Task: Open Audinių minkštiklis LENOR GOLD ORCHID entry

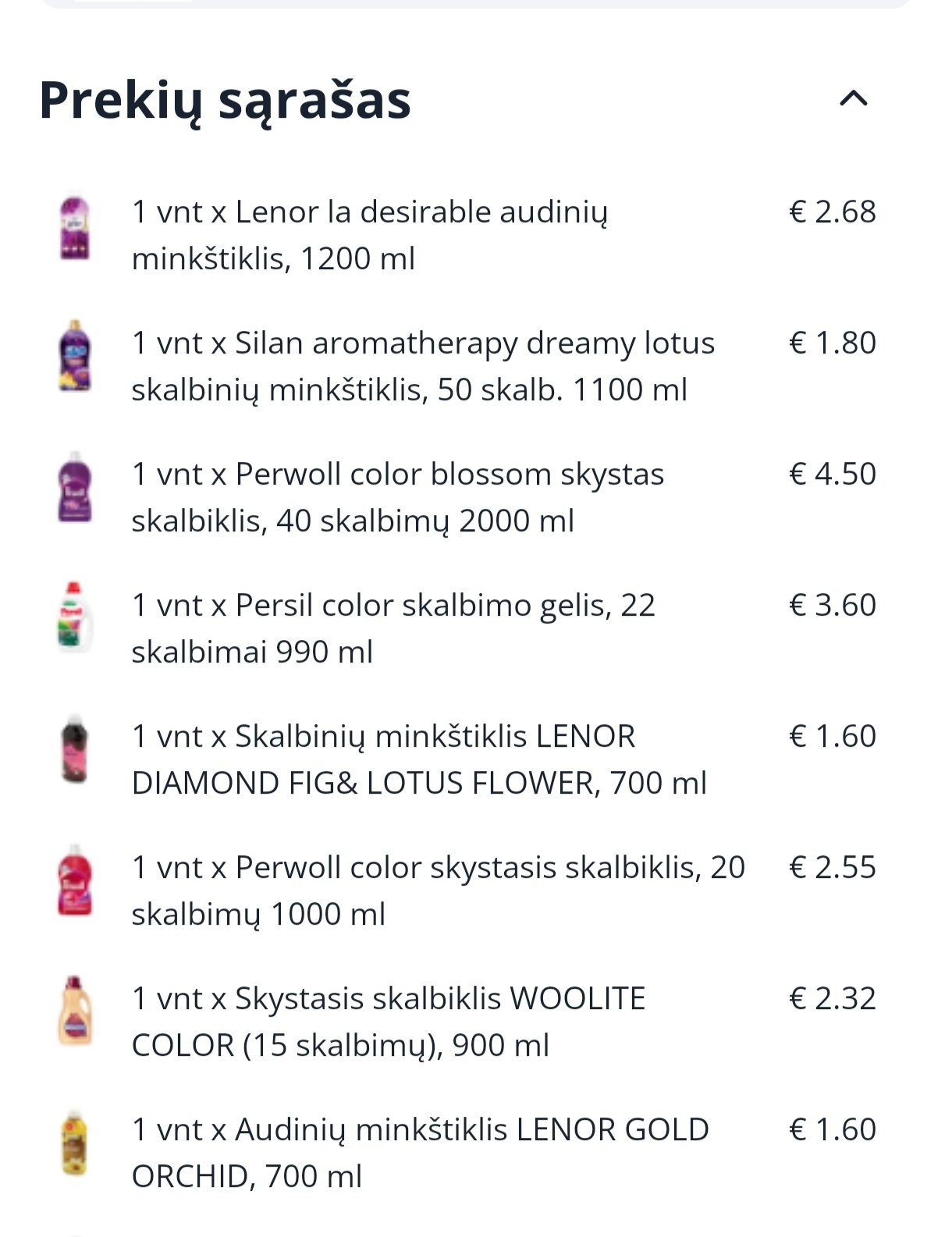Action: [x=421, y=1153]
